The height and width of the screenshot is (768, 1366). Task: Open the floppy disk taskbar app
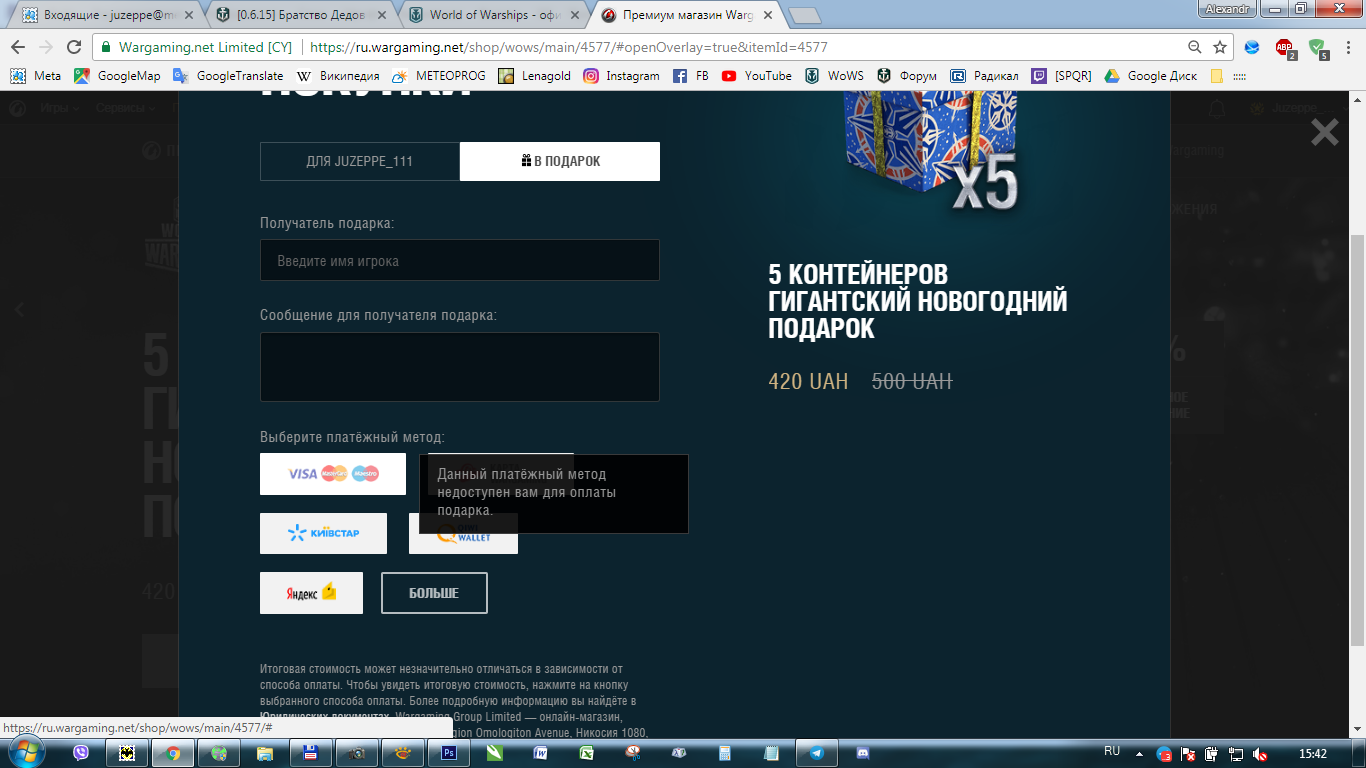tap(311, 753)
